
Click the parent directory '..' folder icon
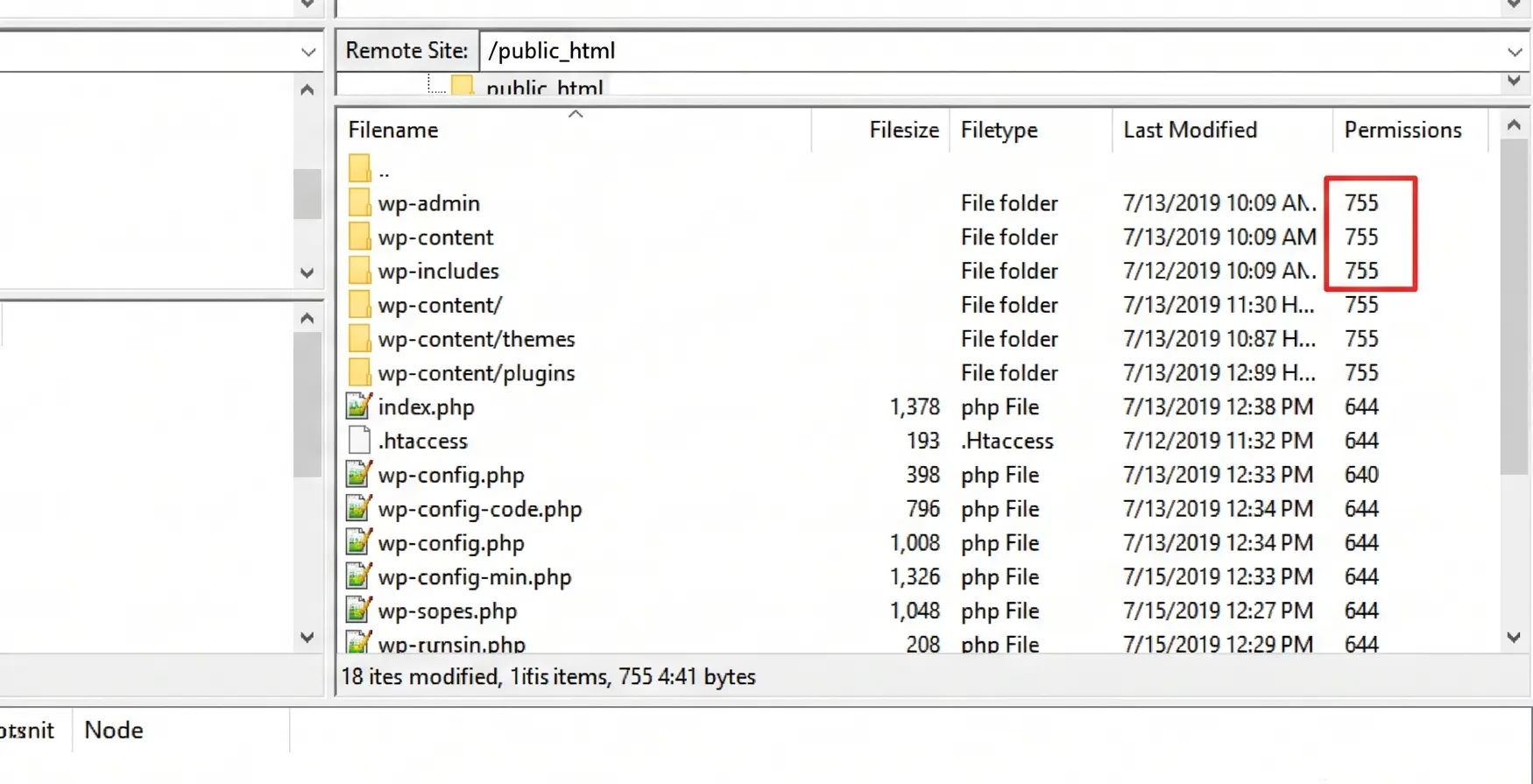click(x=359, y=168)
